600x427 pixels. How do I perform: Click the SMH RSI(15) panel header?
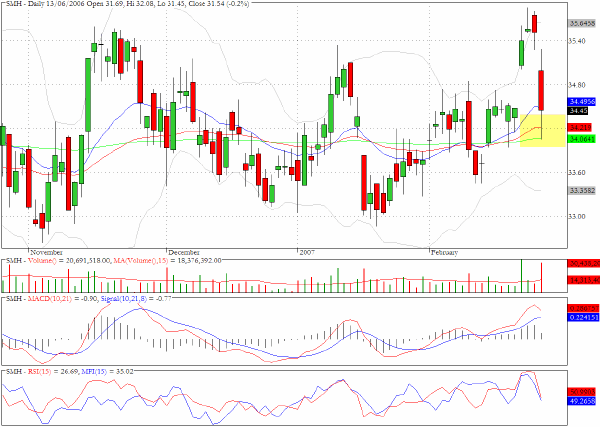tap(70, 372)
